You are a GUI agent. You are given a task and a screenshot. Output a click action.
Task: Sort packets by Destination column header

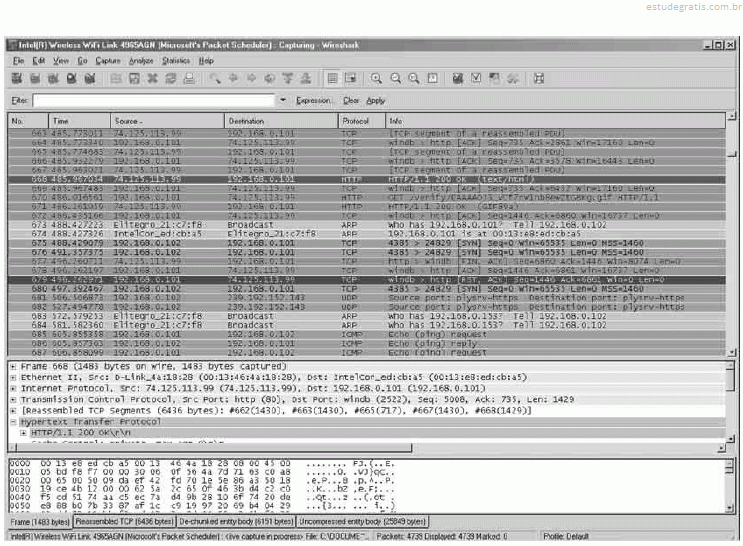pyautogui.click(x=281, y=121)
